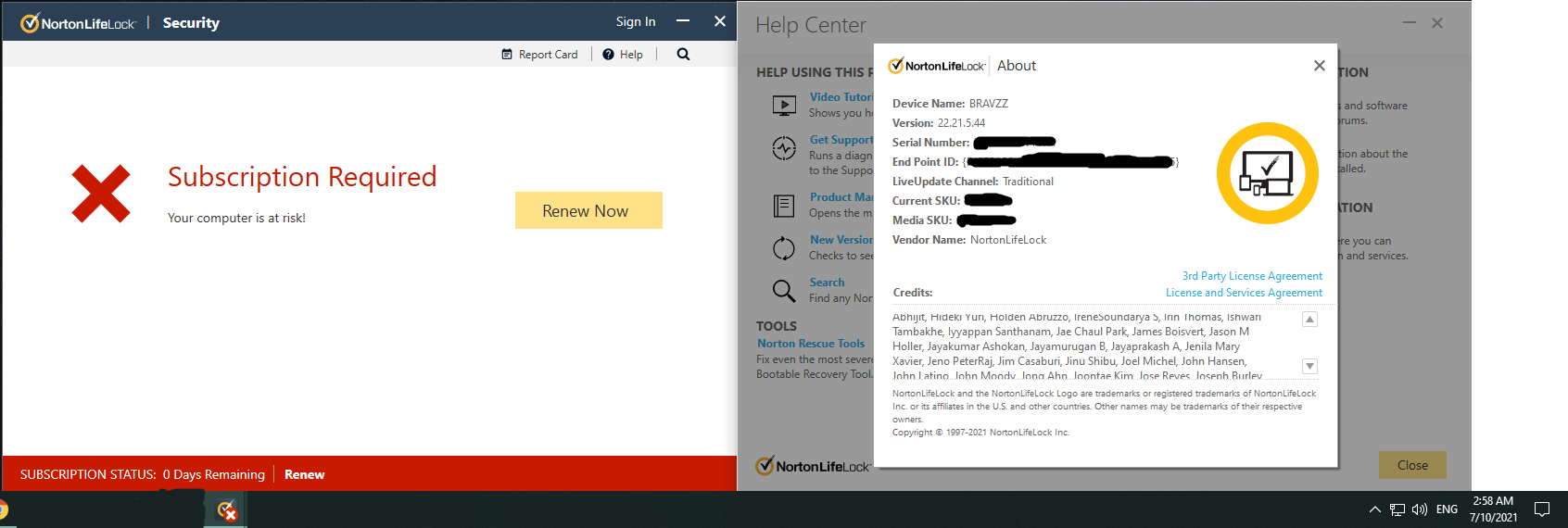Open the Help menu in Norton Security

pos(623,55)
